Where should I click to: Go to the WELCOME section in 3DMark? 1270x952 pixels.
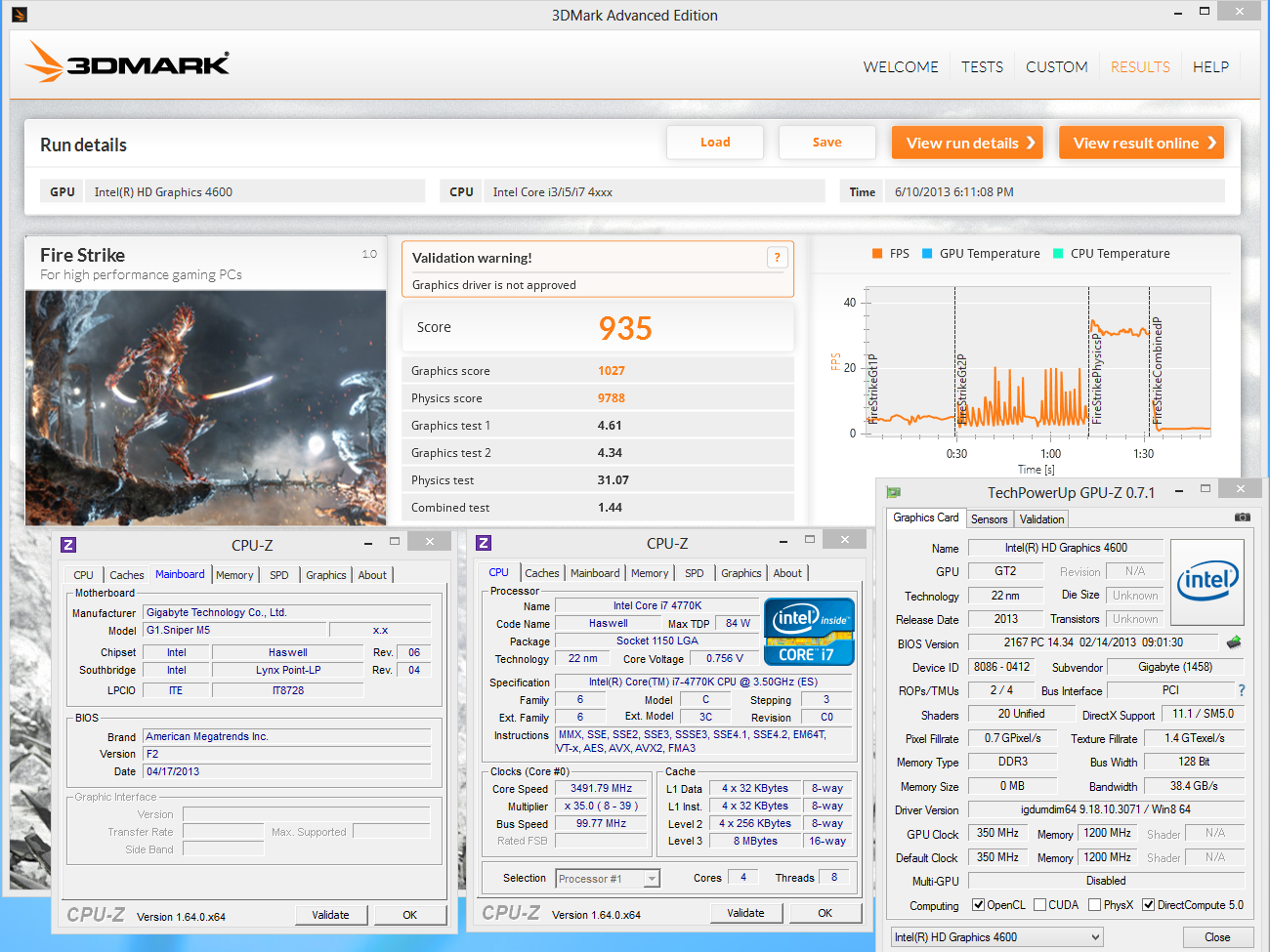(x=901, y=67)
